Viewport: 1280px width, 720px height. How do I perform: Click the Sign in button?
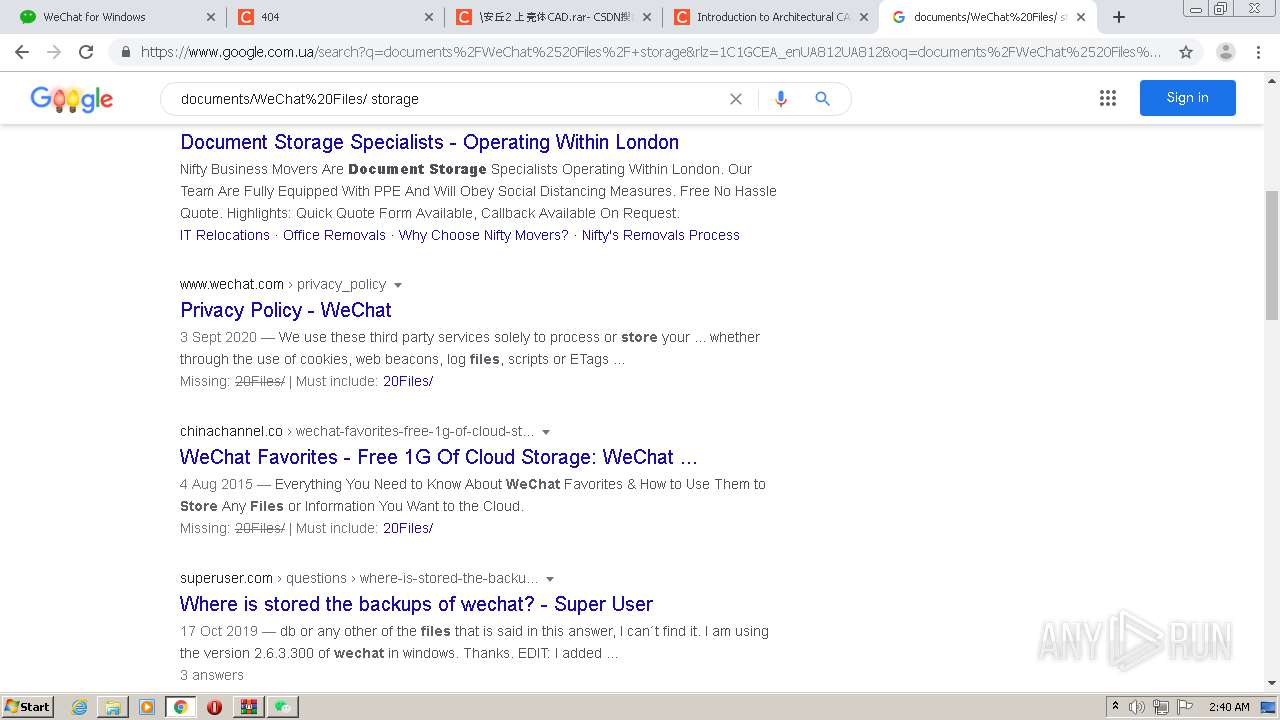(1187, 98)
